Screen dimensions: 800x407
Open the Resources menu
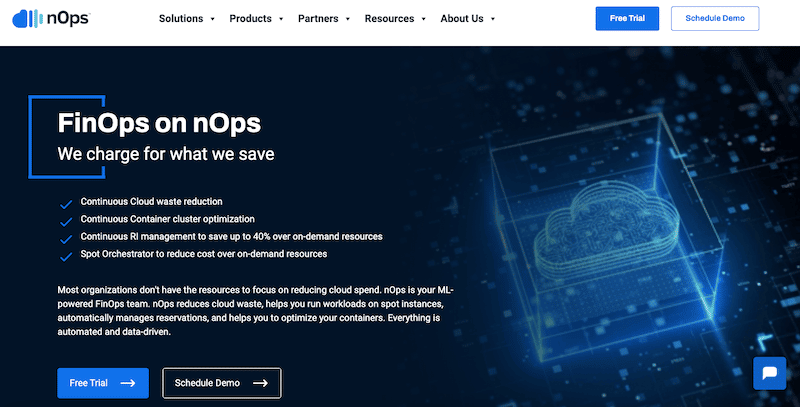click(389, 18)
